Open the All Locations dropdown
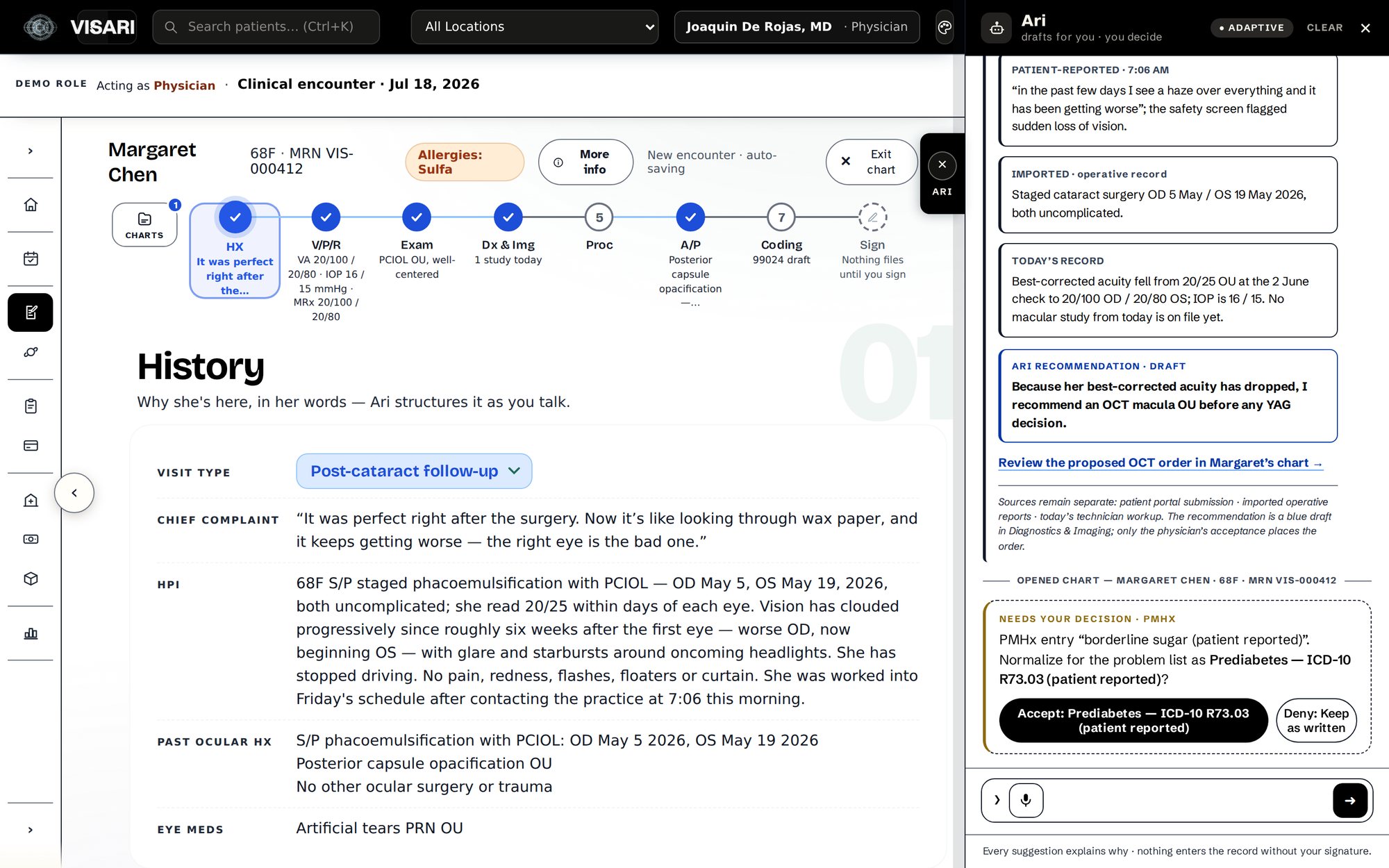 tap(535, 27)
